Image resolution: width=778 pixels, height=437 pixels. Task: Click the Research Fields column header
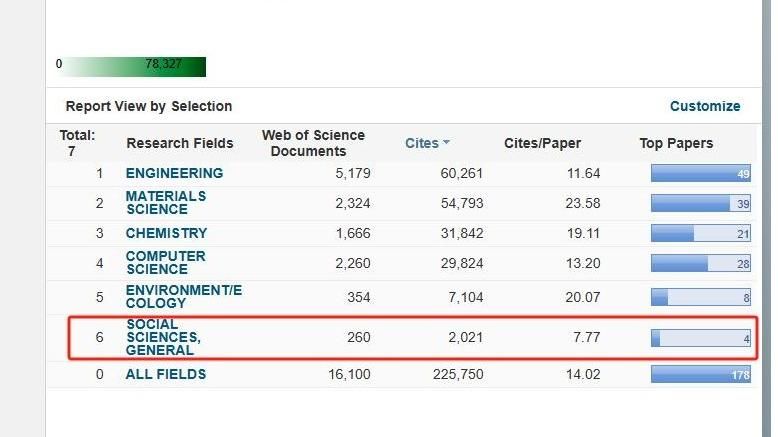pos(180,143)
